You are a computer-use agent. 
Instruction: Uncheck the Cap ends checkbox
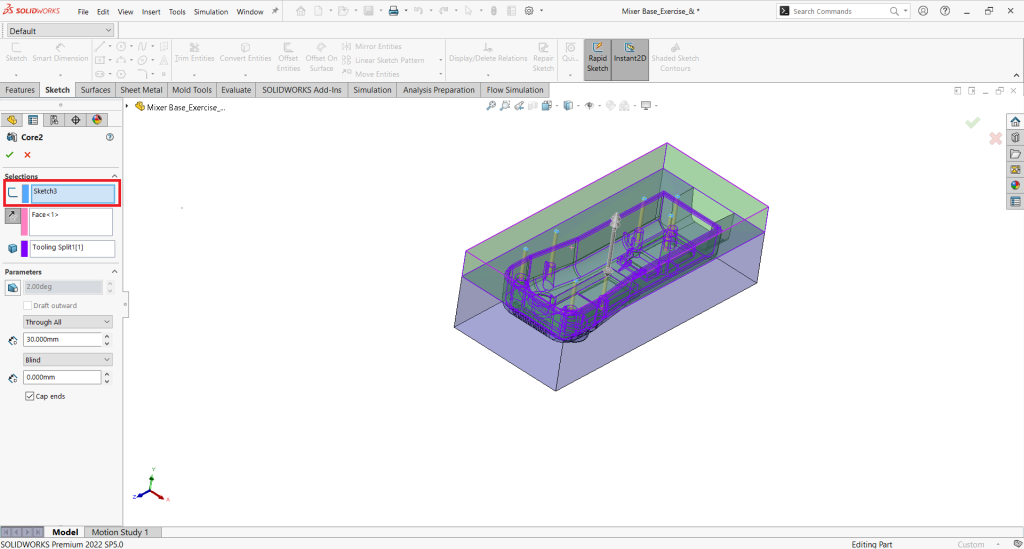tap(30, 396)
